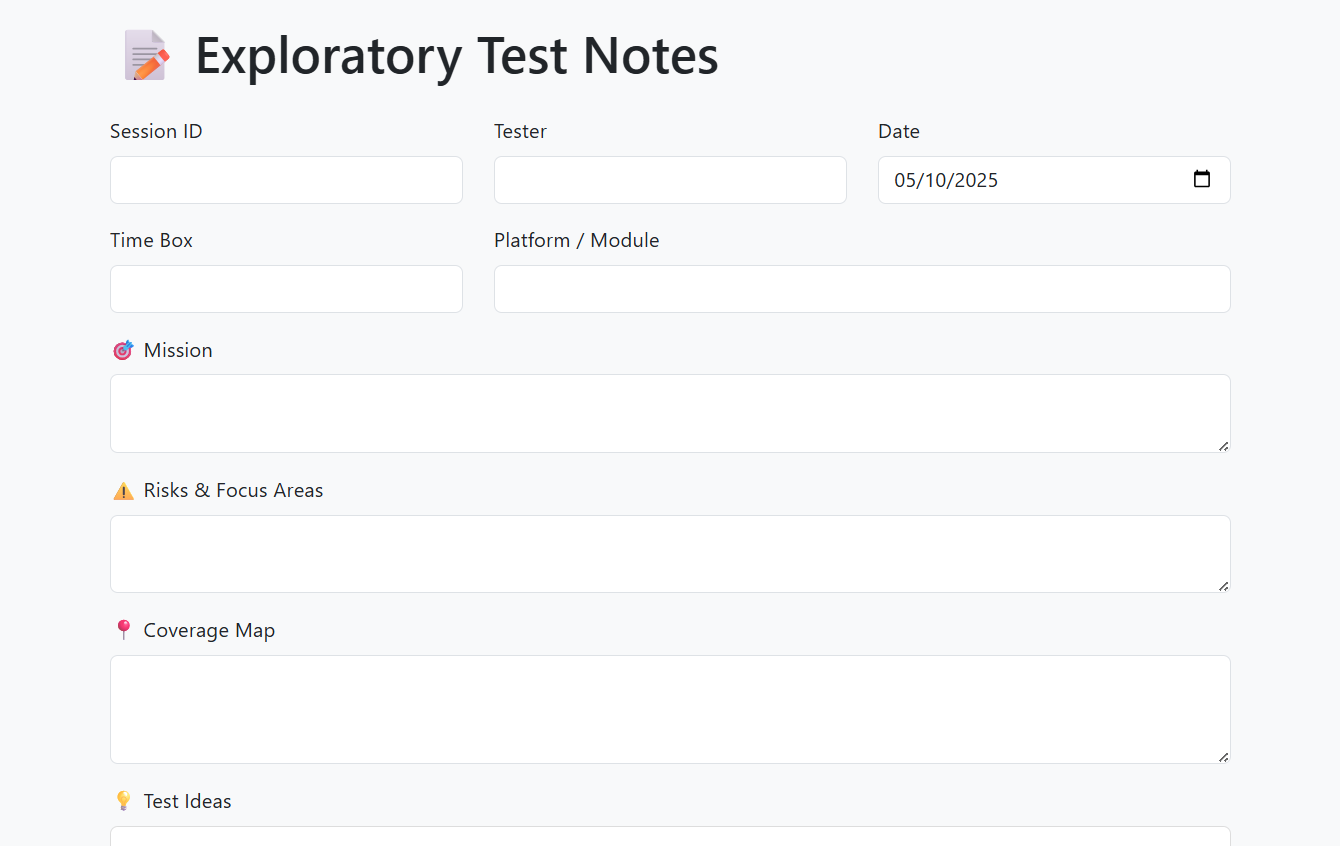Click inside the Test Ideas text area
The height and width of the screenshot is (846, 1340).
(670, 840)
